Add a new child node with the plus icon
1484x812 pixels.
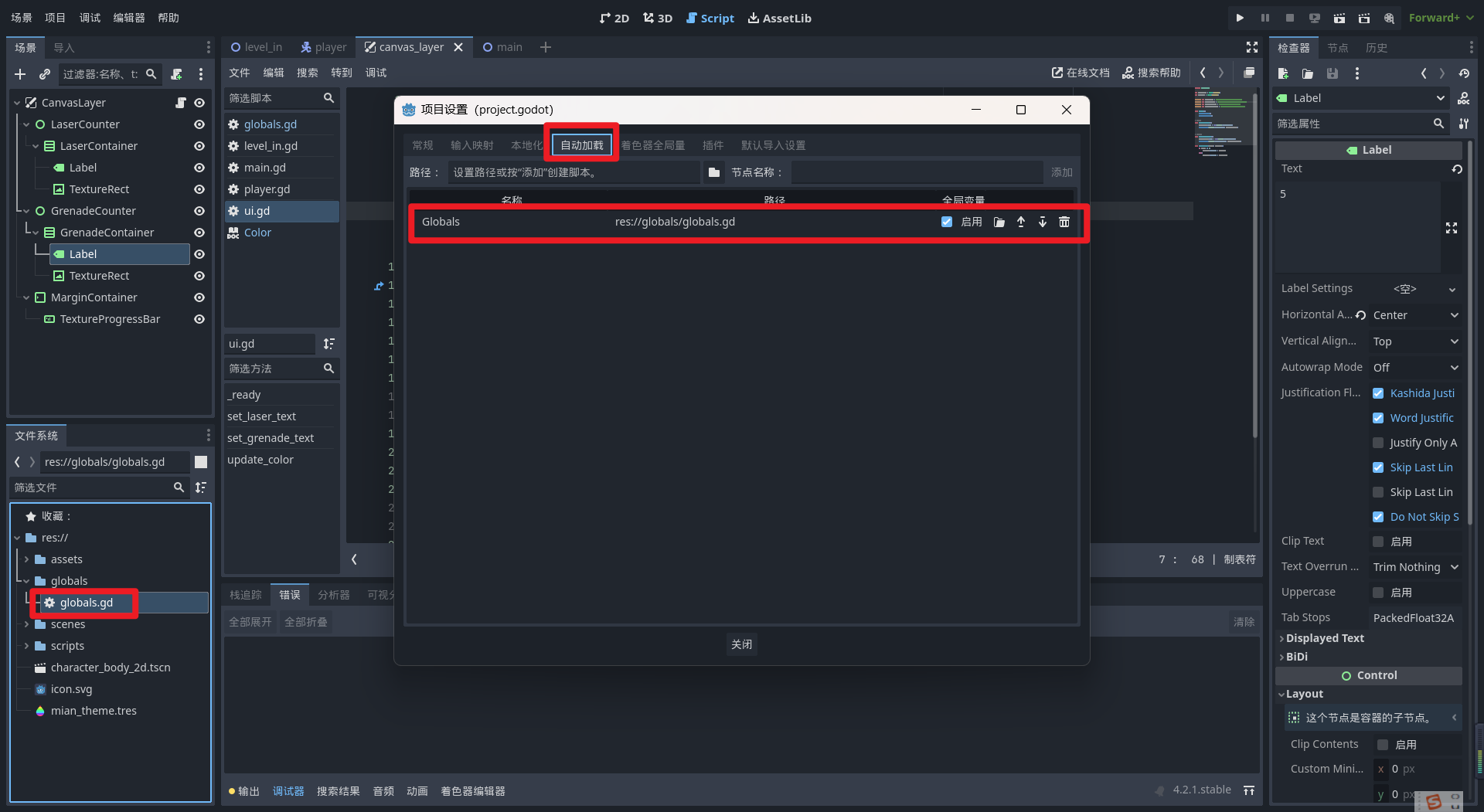20,74
